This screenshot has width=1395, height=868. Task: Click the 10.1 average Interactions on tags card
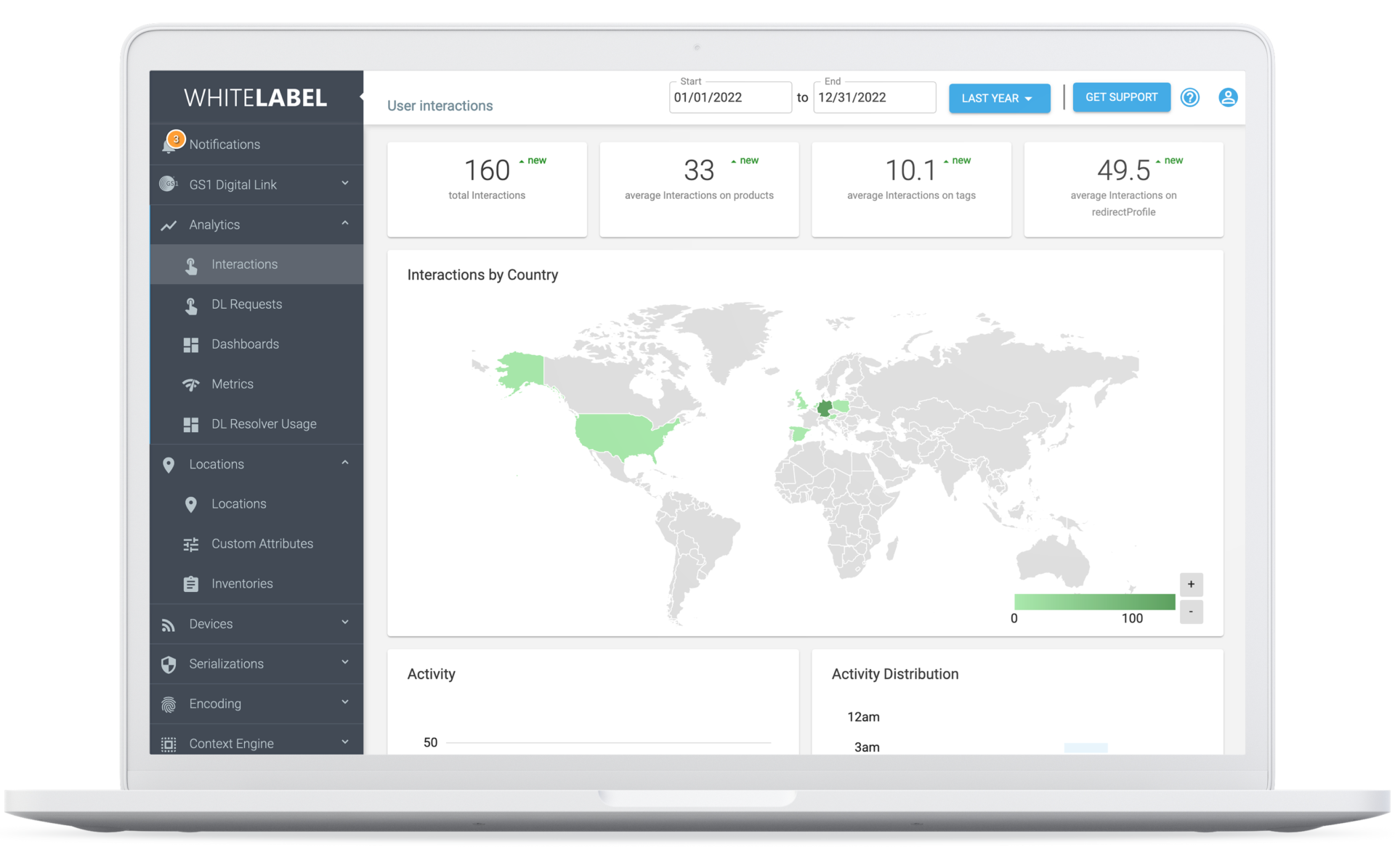click(x=911, y=190)
